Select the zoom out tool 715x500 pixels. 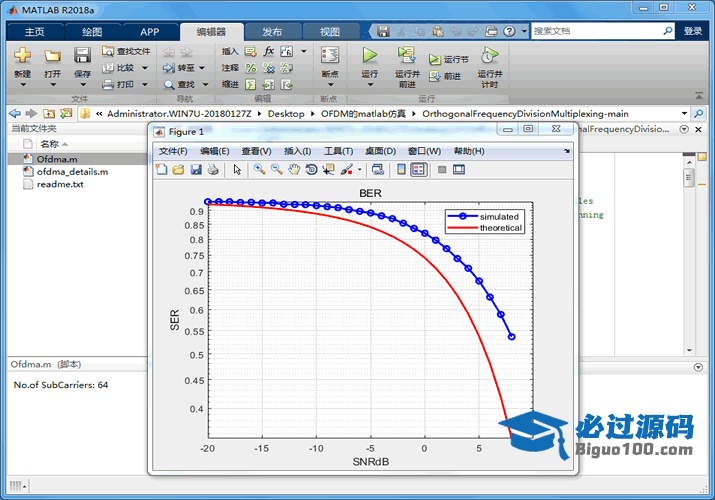277,170
